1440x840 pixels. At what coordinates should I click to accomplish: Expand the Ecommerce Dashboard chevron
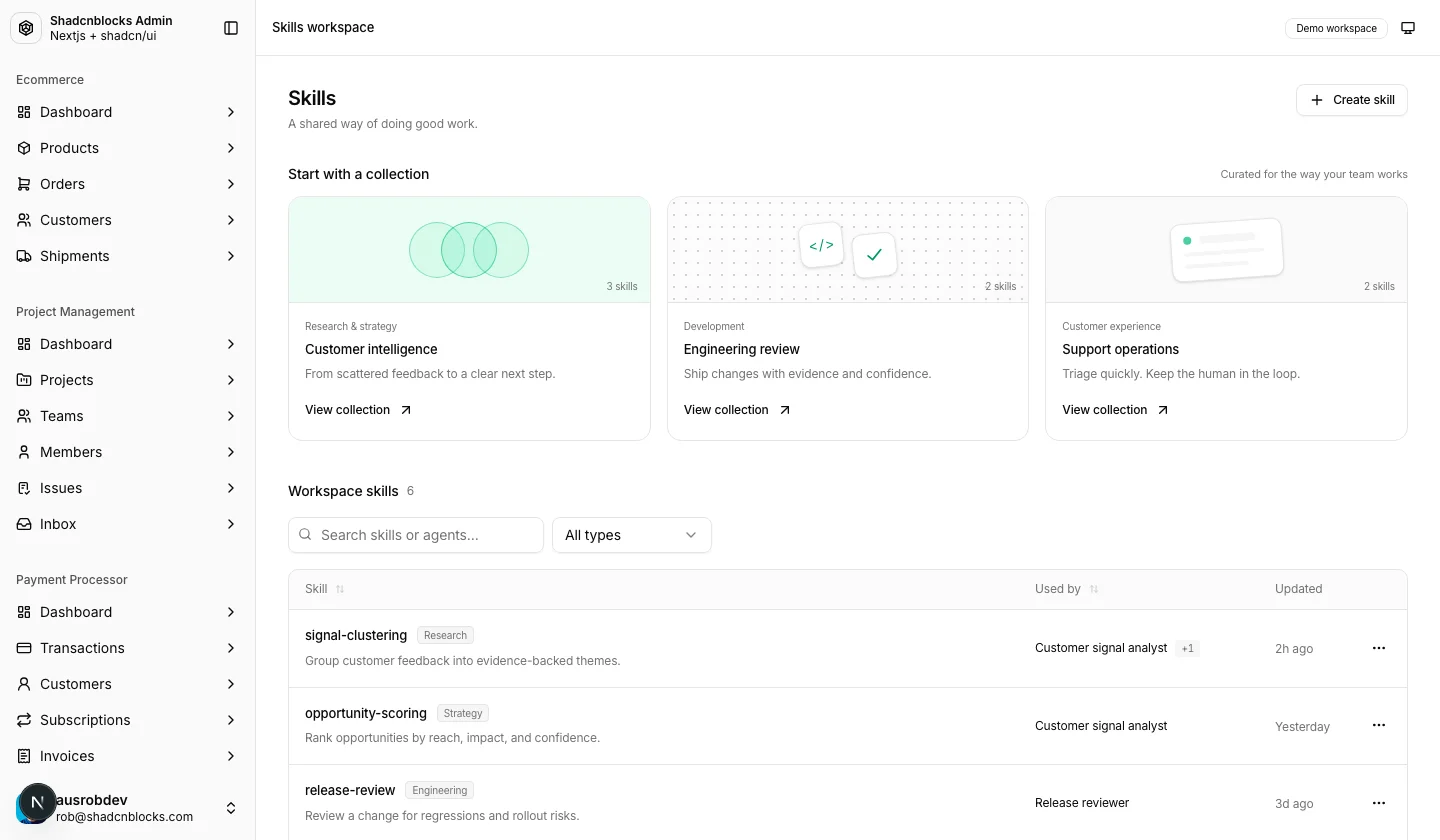tap(231, 112)
